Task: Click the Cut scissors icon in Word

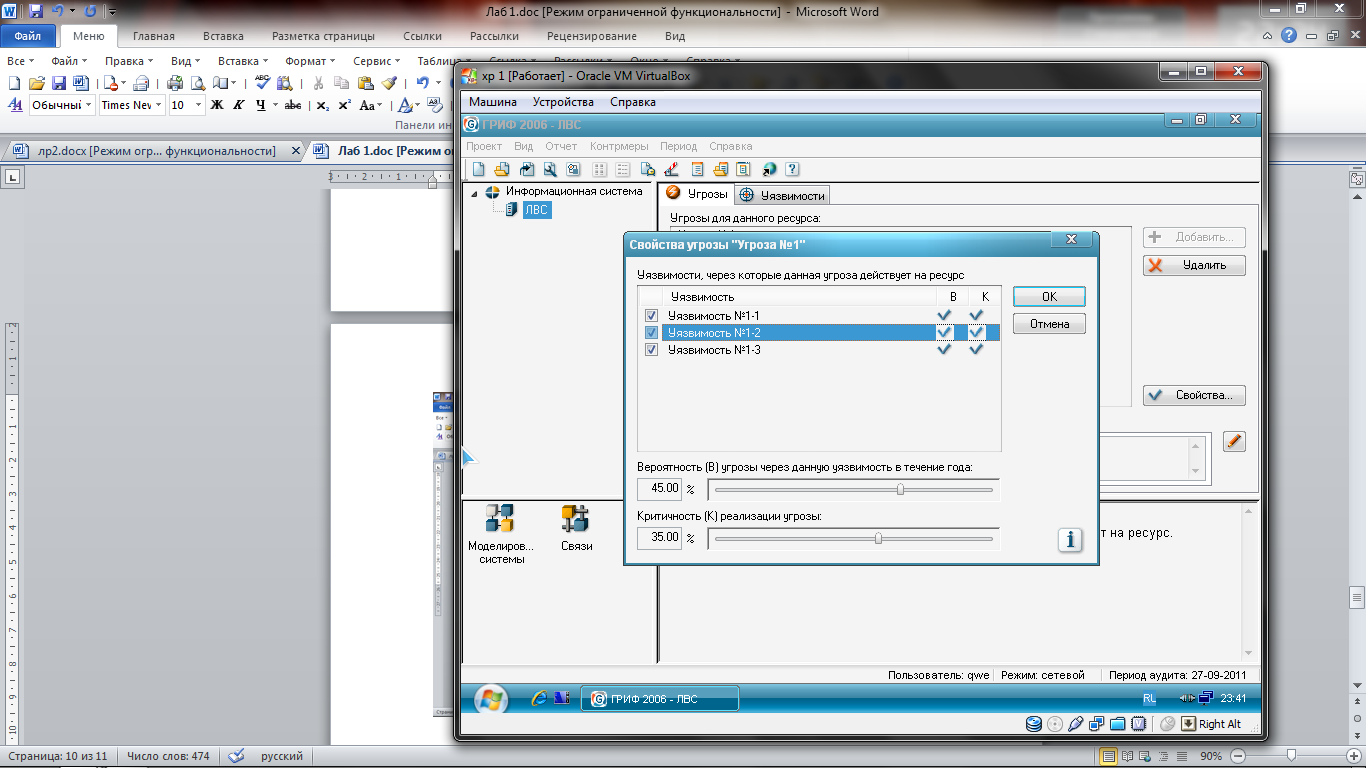Action: click(x=318, y=83)
